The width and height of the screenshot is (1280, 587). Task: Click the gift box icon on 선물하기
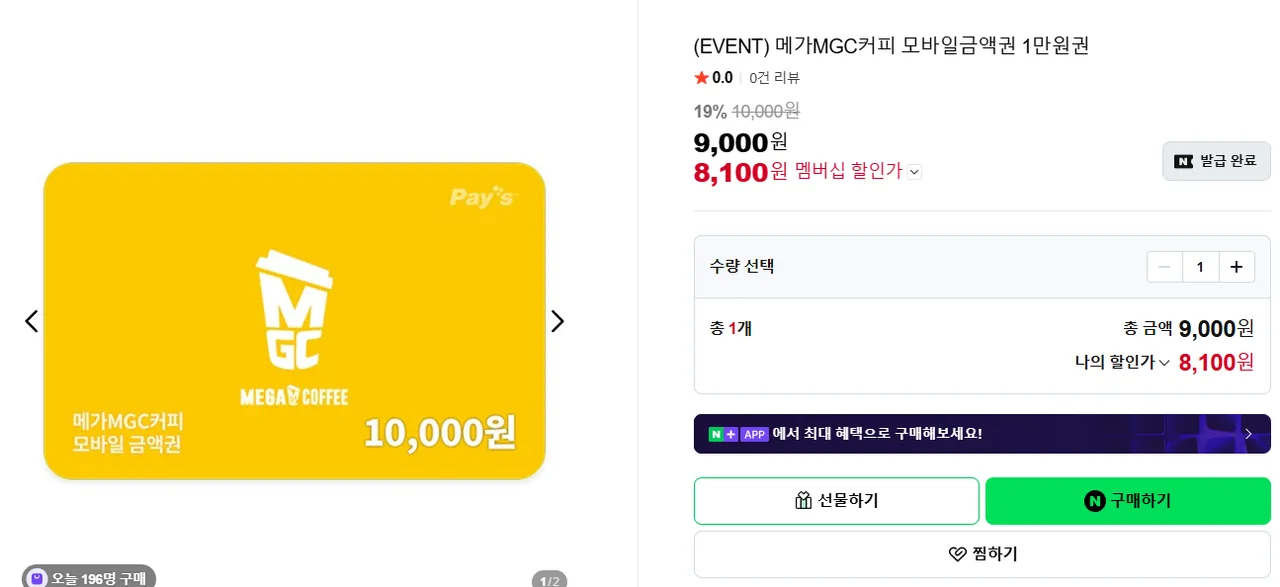pyautogui.click(x=803, y=501)
